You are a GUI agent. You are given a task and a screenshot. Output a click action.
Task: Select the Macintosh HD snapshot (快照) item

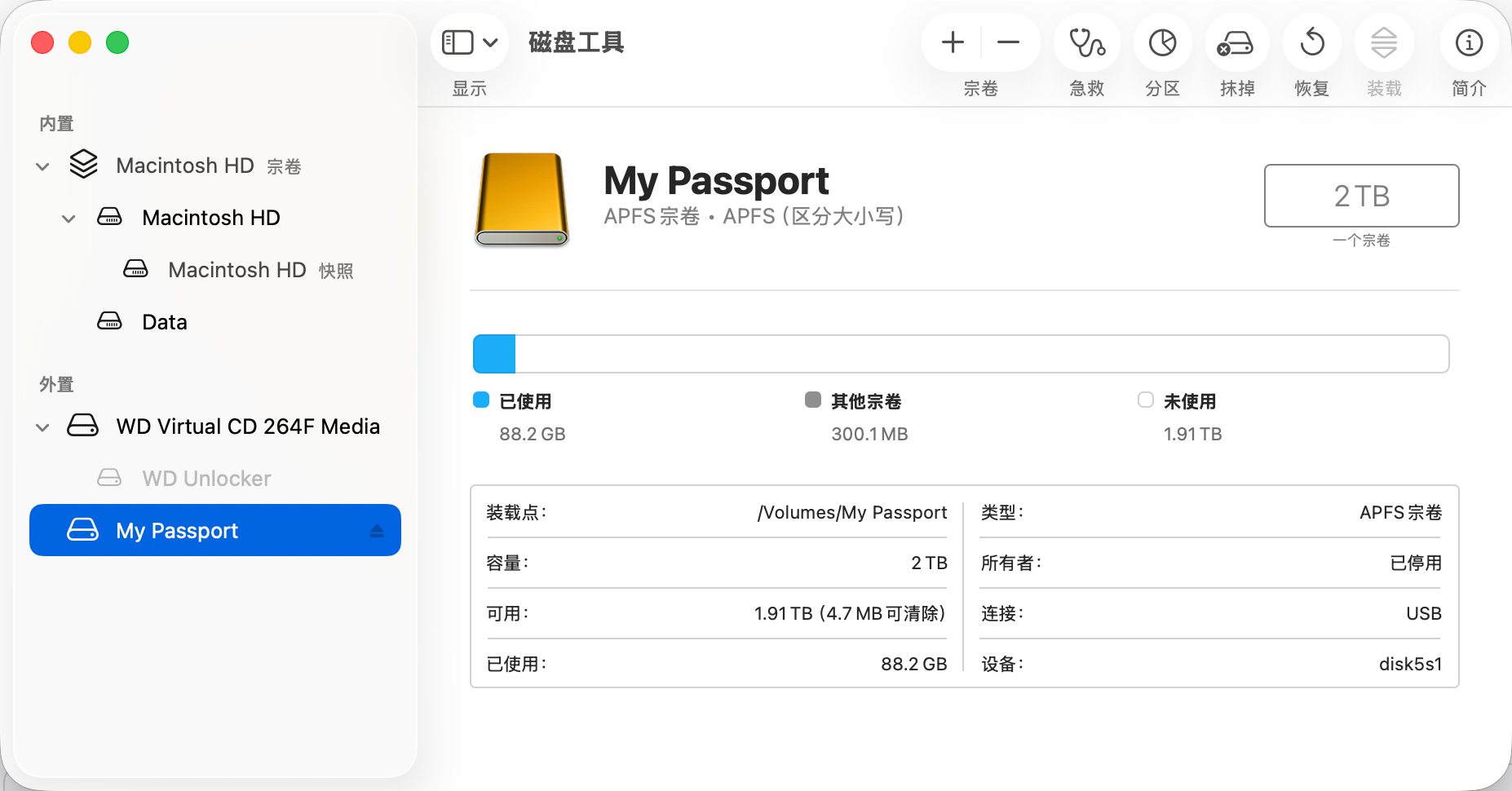(237, 270)
